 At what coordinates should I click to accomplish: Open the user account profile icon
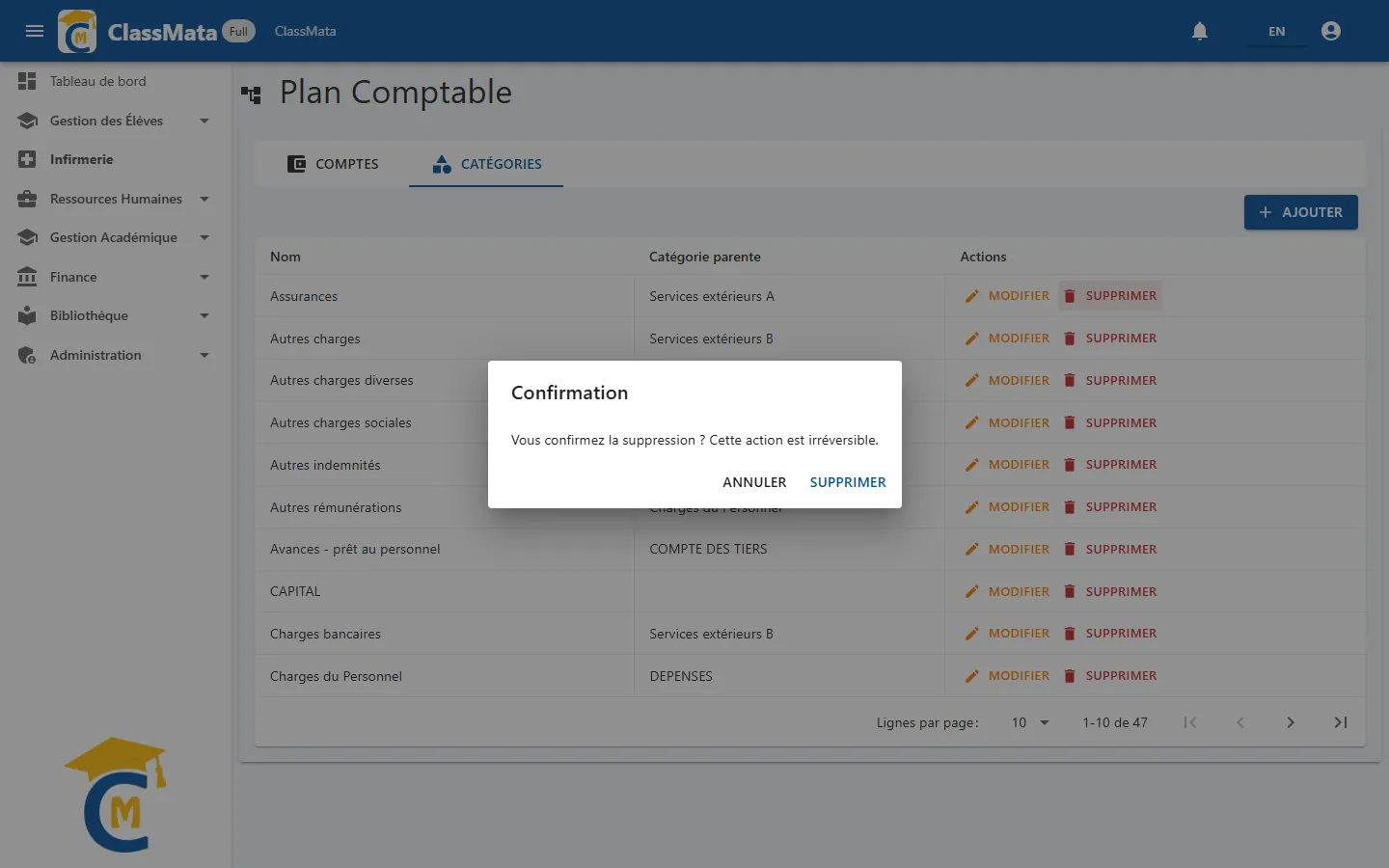(x=1331, y=31)
